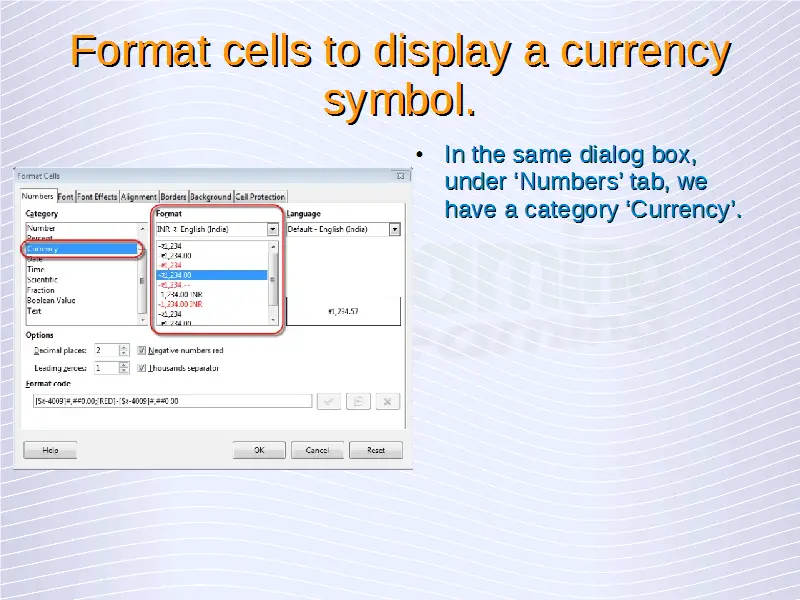Switch to the Borders tab
800x600 pixels.
(174, 197)
